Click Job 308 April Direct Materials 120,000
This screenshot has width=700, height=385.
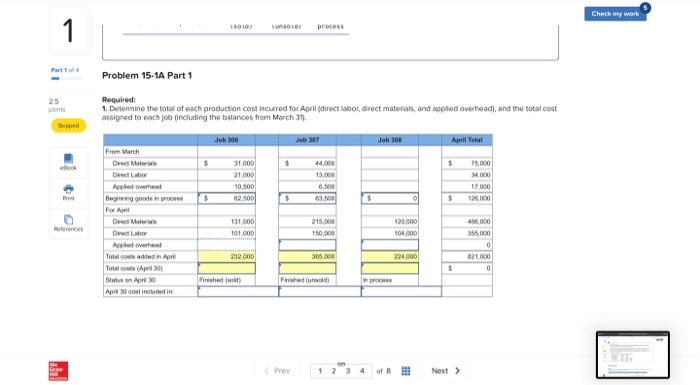click(x=390, y=222)
